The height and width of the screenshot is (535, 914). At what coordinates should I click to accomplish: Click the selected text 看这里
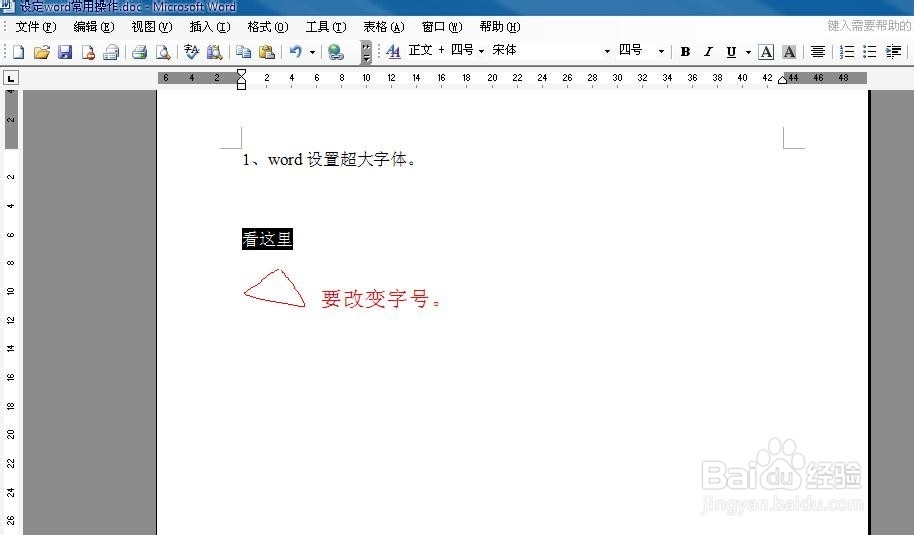268,239
